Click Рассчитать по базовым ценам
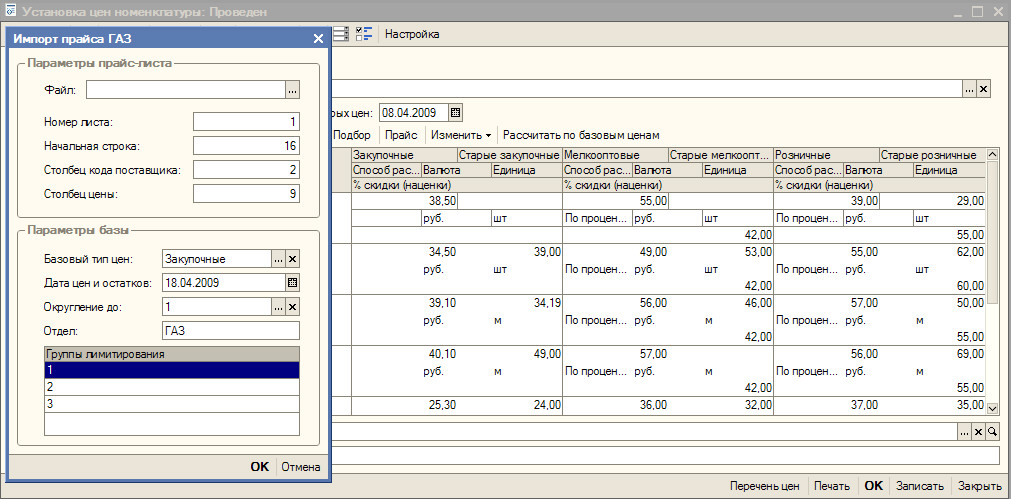Image resolution: width=1011 pixels, height=499 pixels. (x=582, y=135)
